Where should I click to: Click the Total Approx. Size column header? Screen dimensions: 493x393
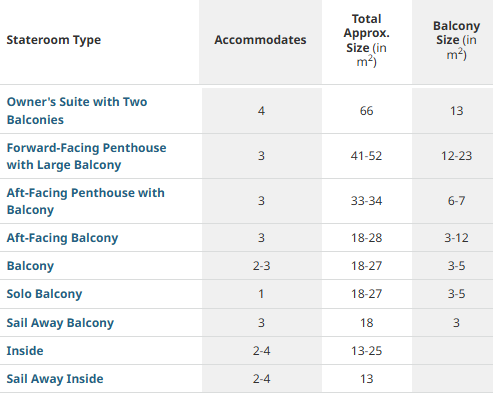point(367,40)
